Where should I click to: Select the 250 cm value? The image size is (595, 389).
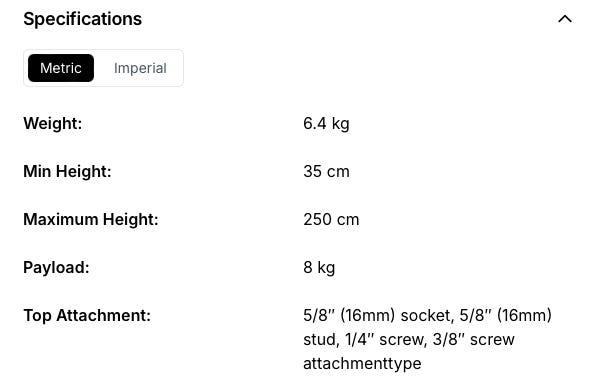[x=331, y=219]
